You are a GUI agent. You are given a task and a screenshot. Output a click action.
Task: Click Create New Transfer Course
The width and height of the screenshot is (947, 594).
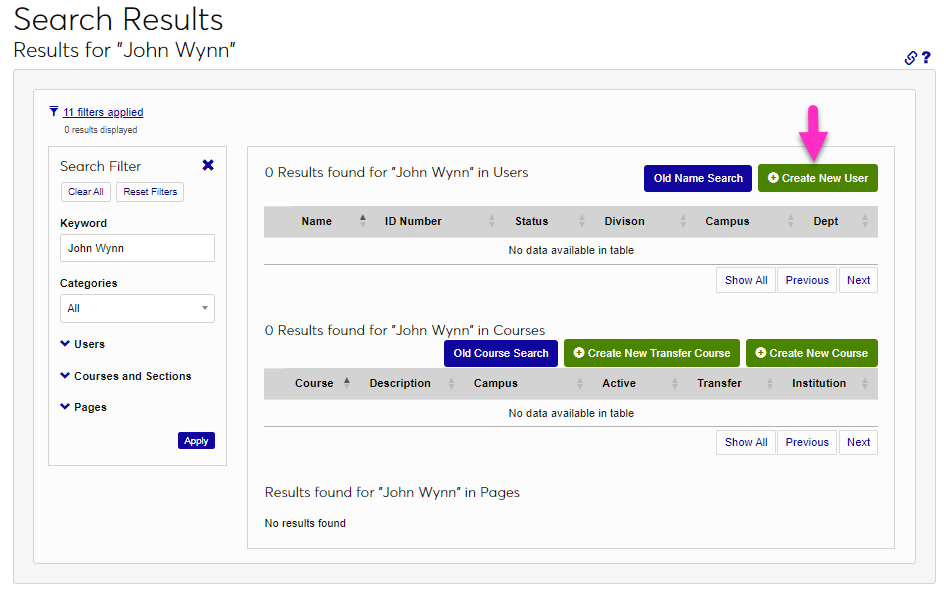click(651, 353)
